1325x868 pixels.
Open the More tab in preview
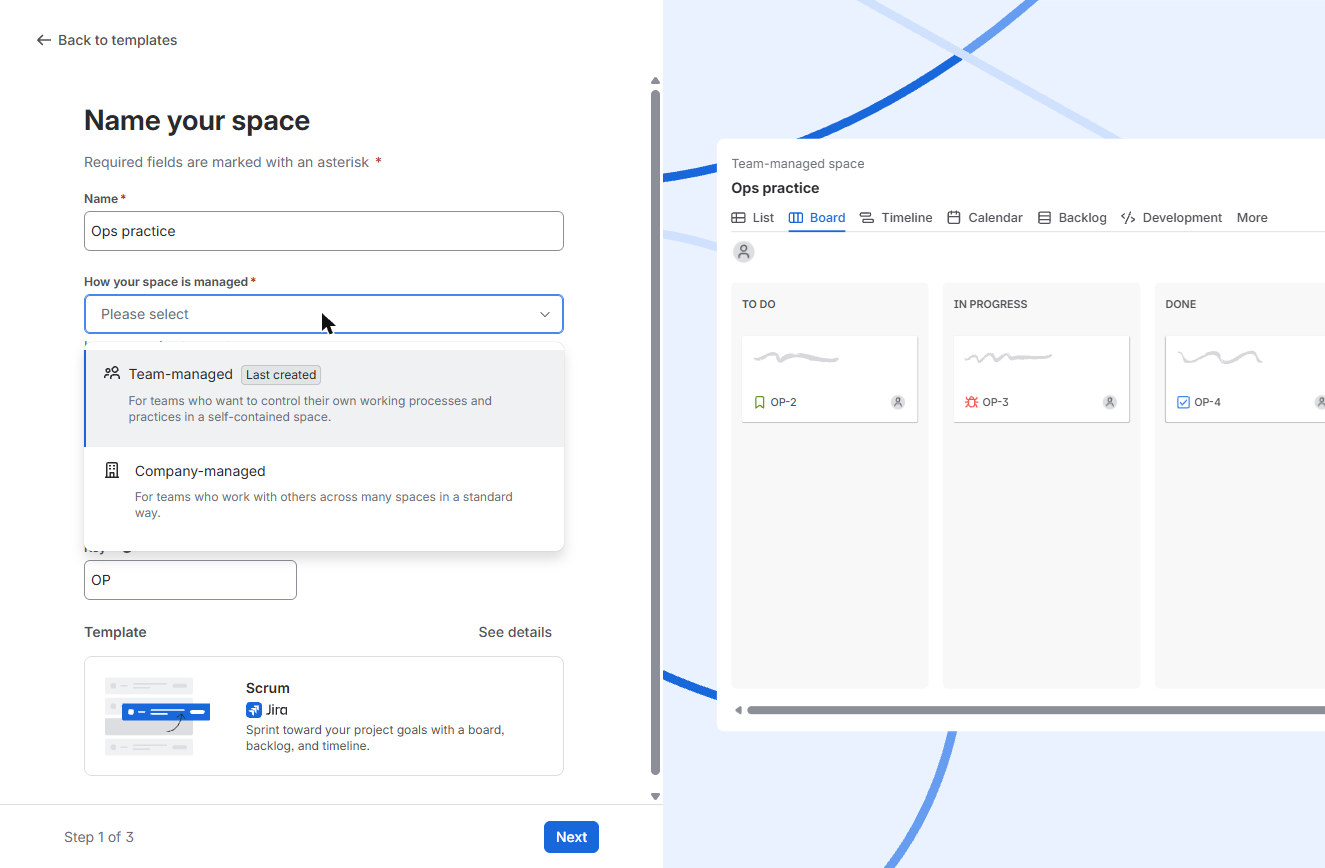[x=1252, y=218]
